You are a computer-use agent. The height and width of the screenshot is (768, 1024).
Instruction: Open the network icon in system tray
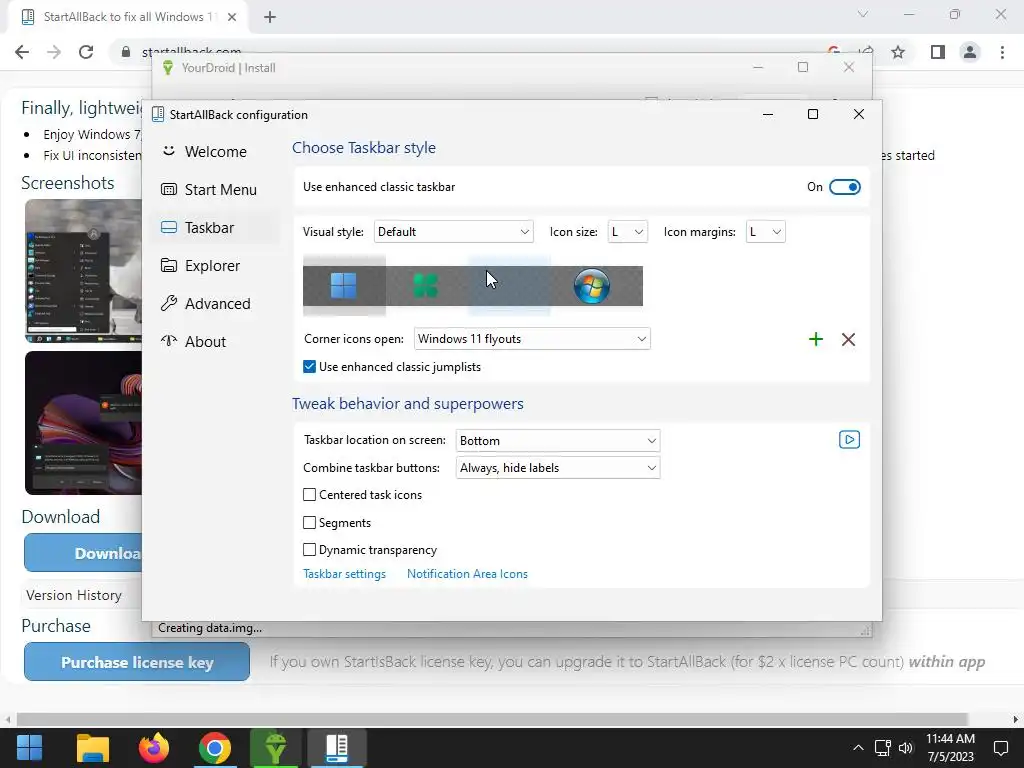(x=882, y=748)
